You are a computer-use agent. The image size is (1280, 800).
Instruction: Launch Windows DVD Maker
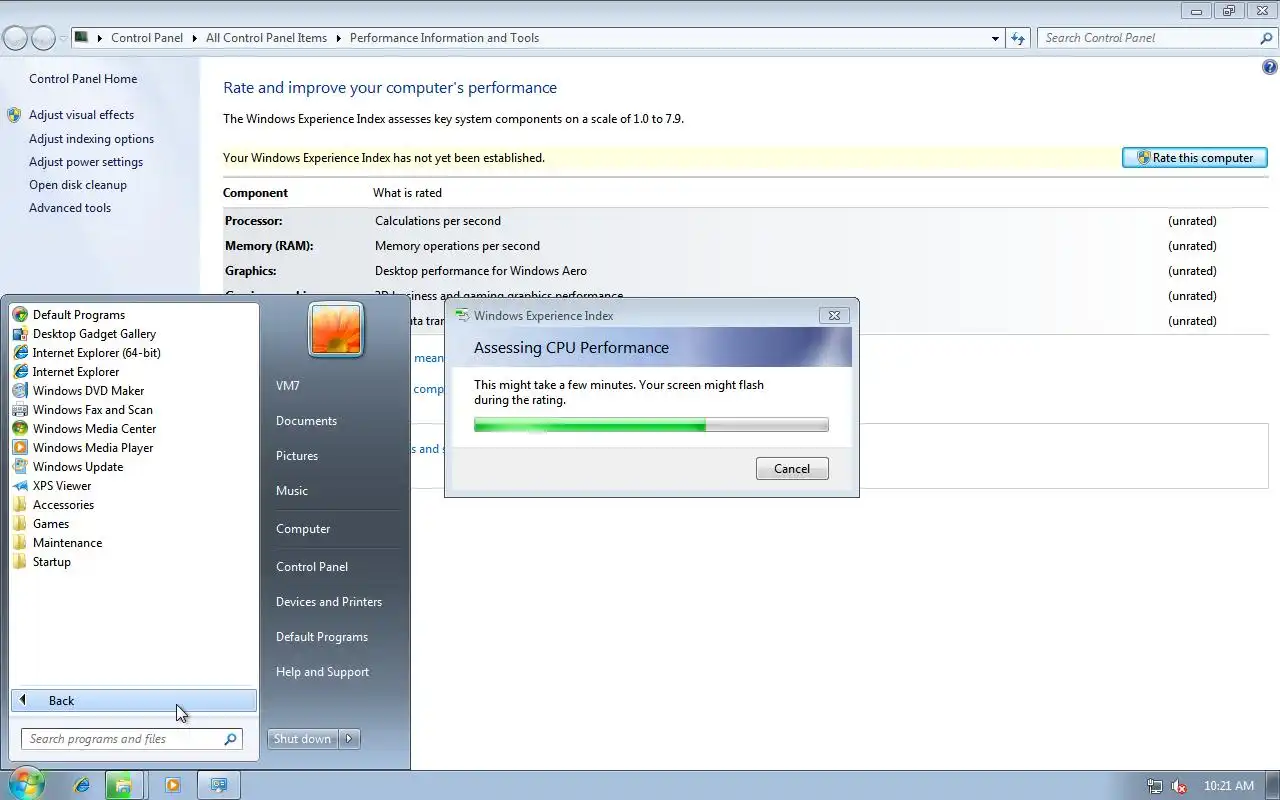[x=88, y=391]
